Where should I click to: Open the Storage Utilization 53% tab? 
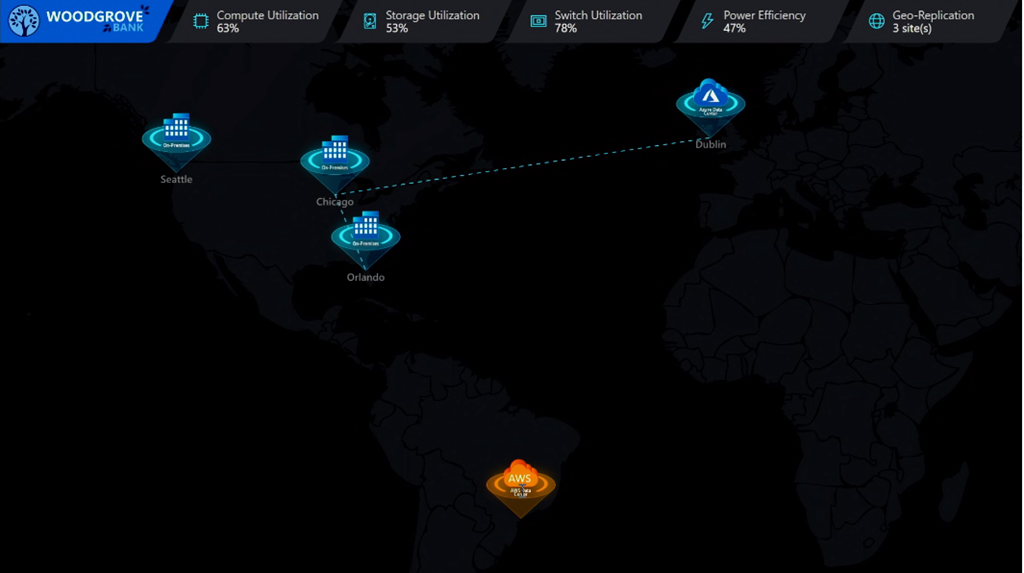point(423,22)
